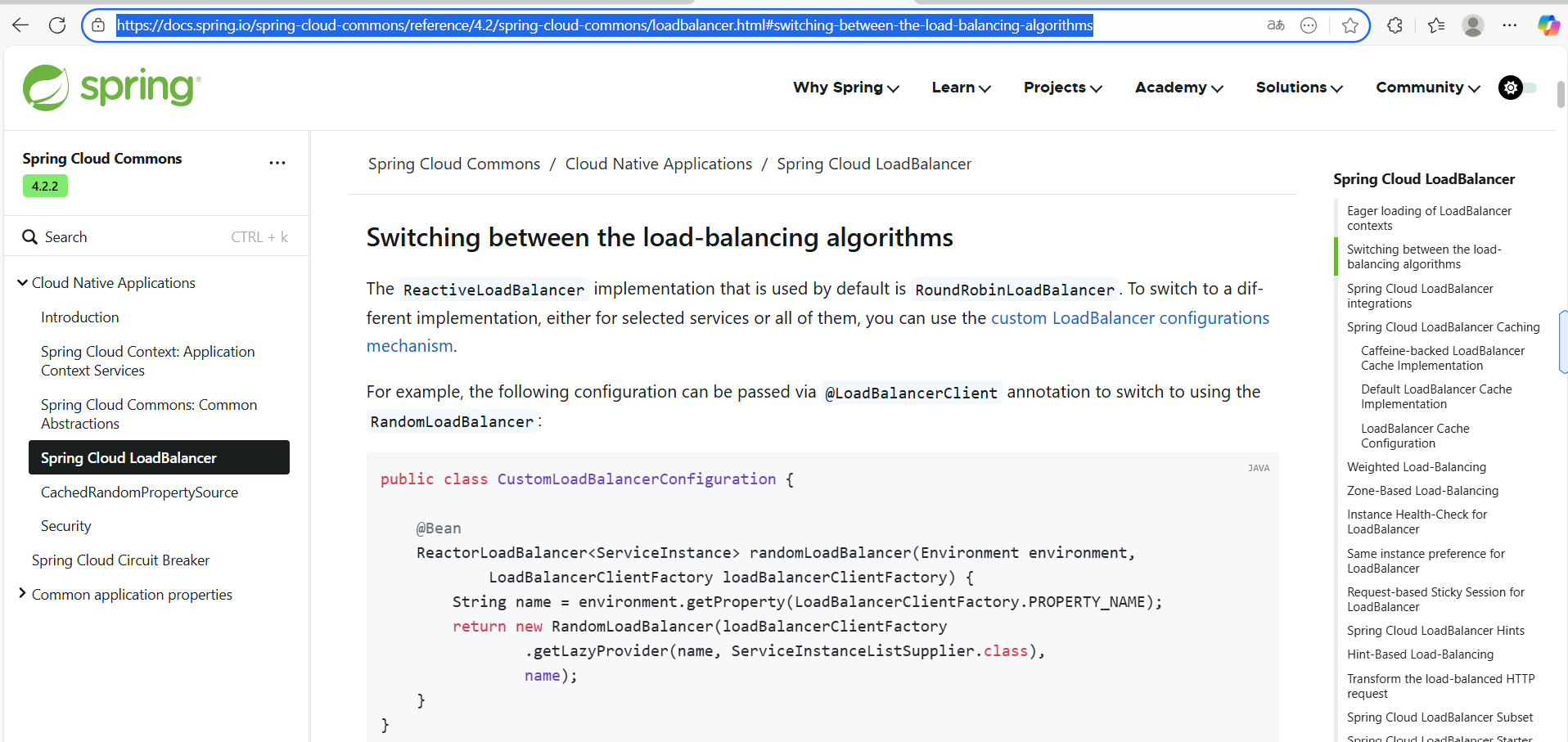Expand Common application properties section
This screenshot has width=1568, height=742.
coord(22,594)
